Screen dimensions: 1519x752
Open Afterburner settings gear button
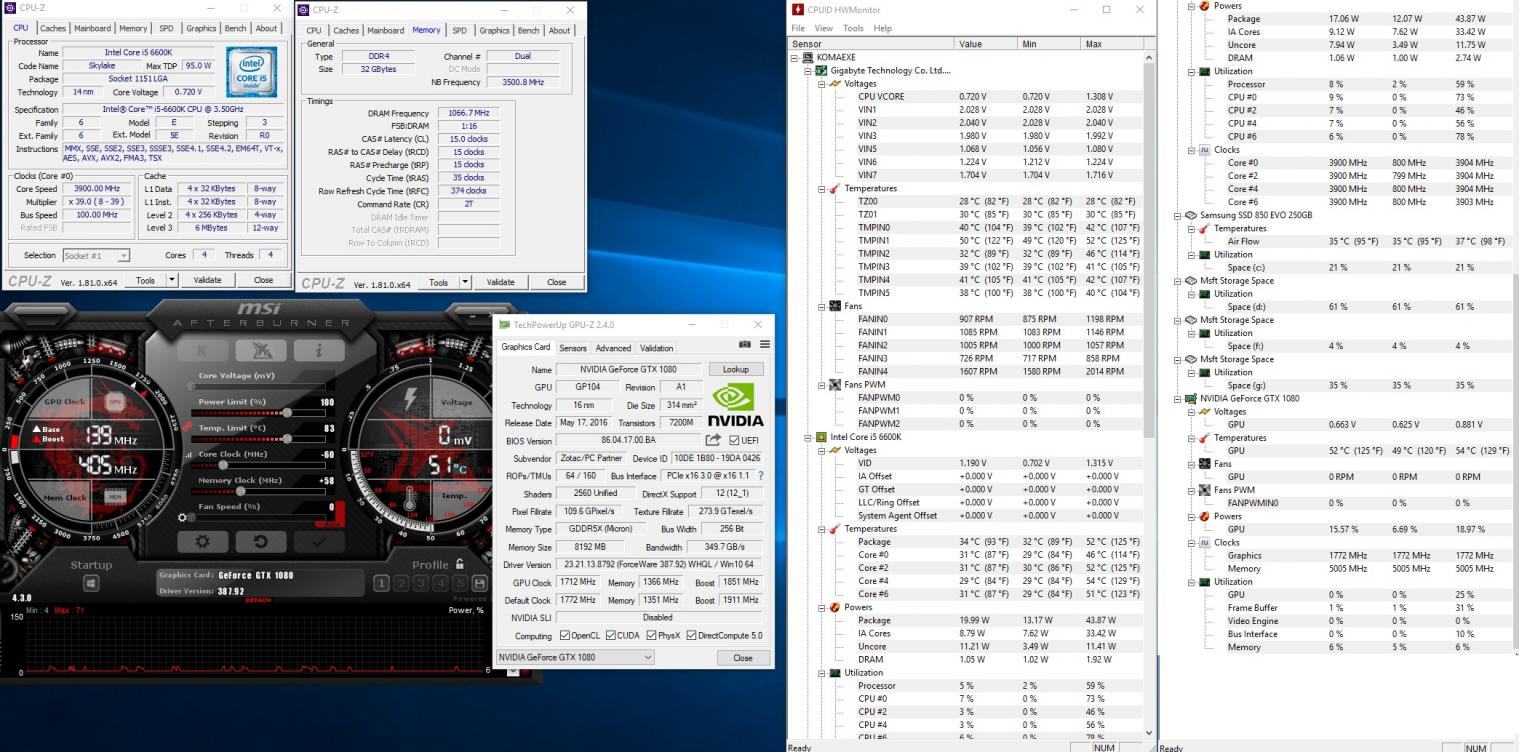[x=202, y=541]
